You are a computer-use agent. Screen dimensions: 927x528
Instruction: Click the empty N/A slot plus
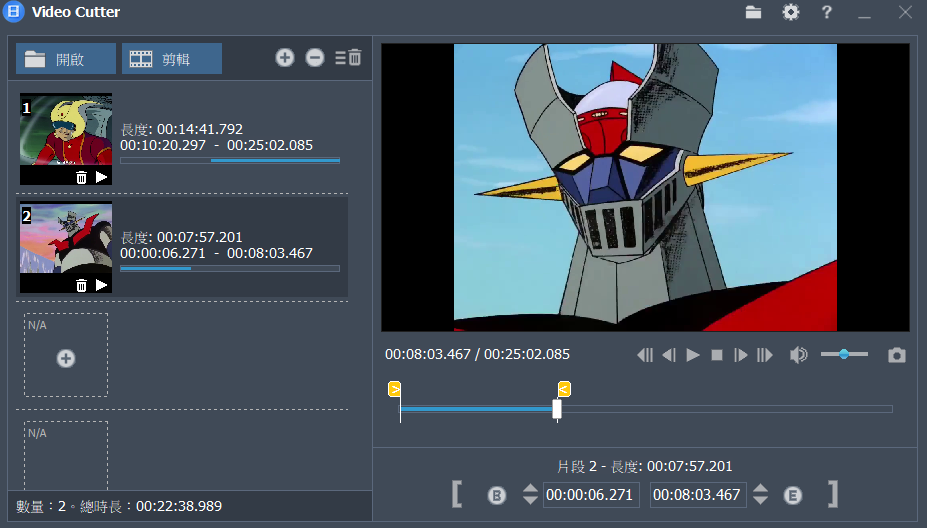[x=66, y=358]
